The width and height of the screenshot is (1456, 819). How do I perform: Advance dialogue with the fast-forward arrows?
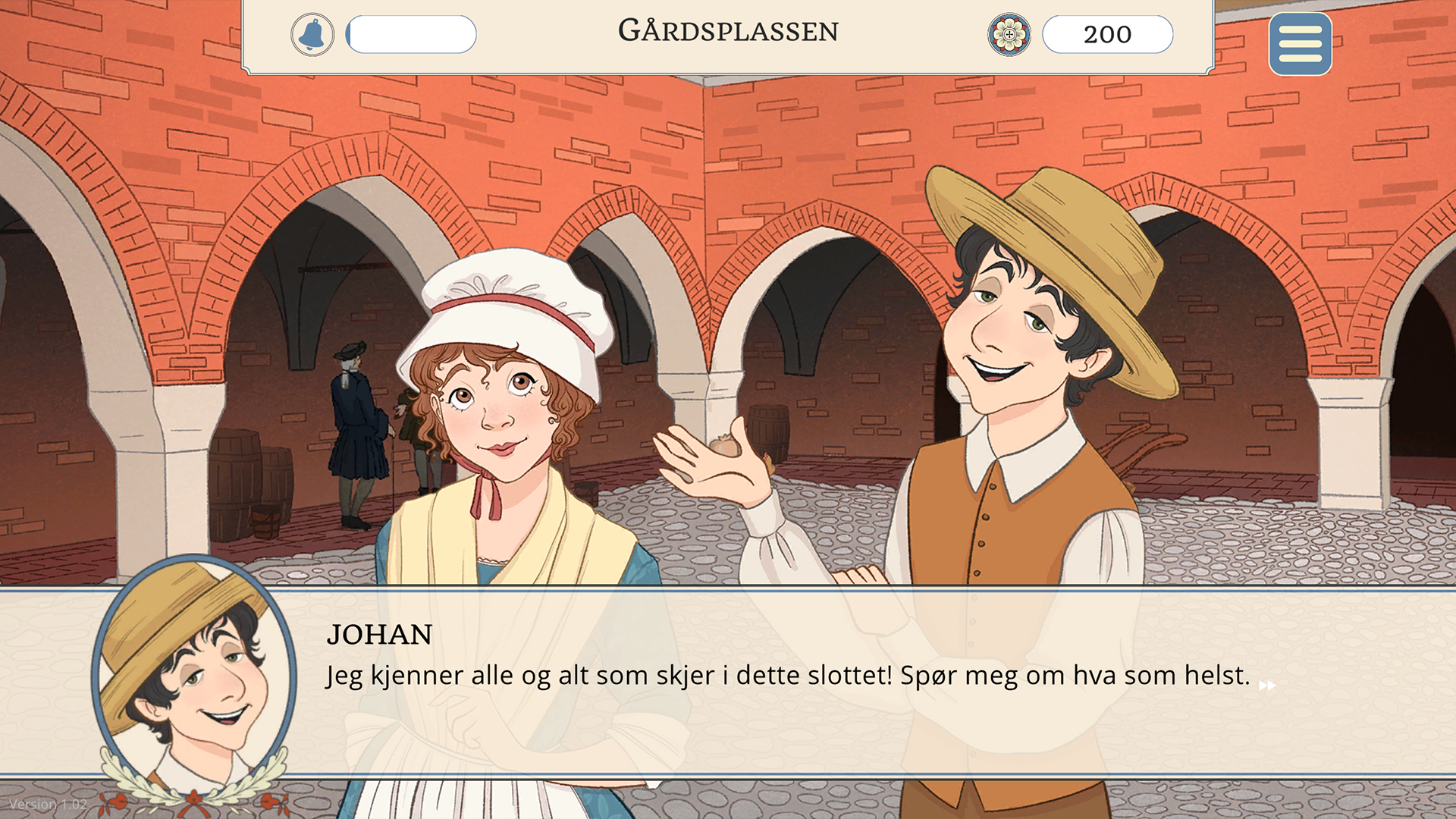pyautogui.click(x=1267, y=686)
